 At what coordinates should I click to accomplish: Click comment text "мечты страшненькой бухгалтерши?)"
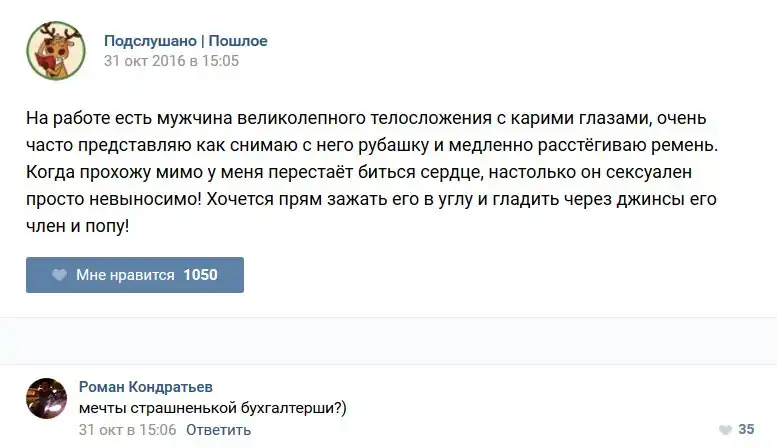tap(212, 408)
